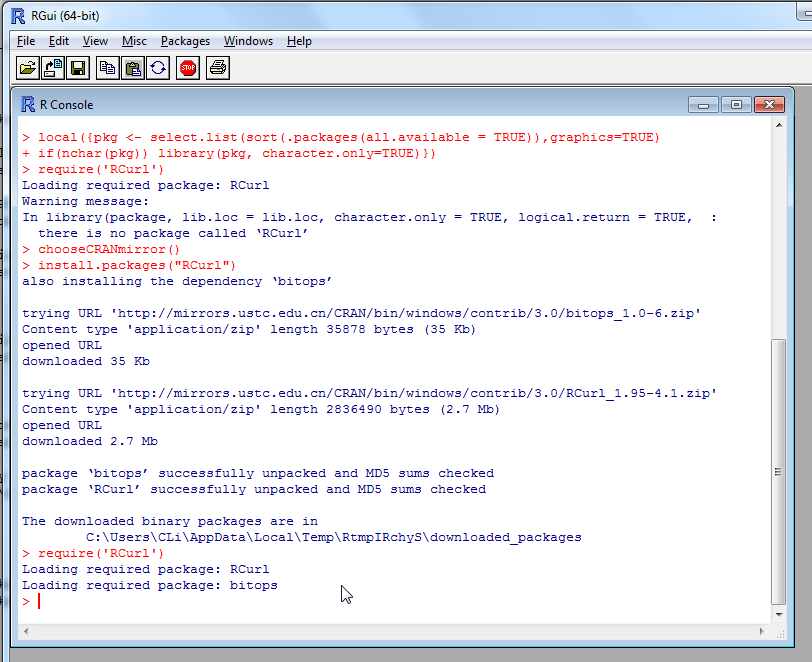Click the horizontal scrollbar right arrow
Screen dimensions: 812x662
point(761,631)
